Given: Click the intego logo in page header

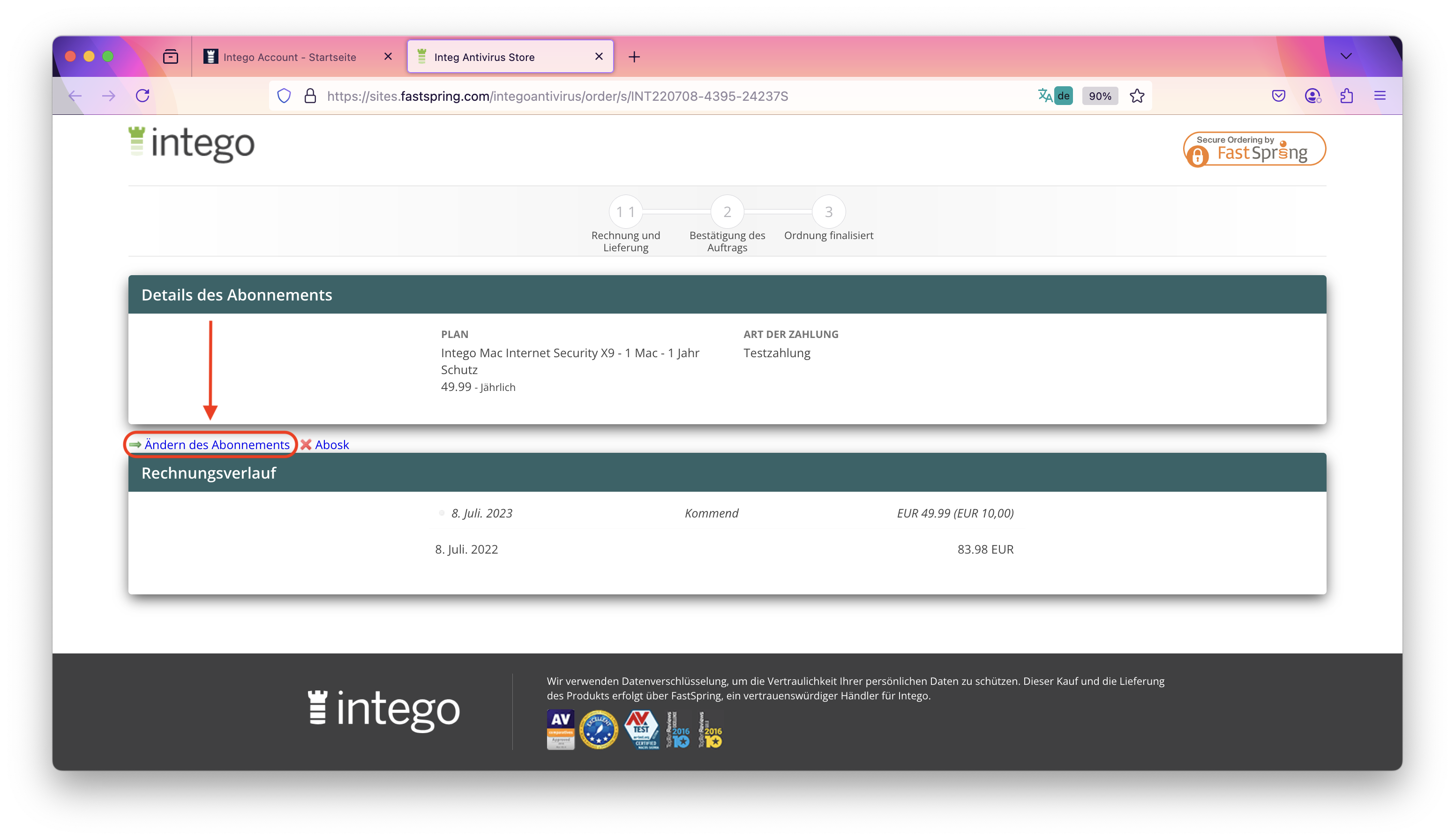Looking at the screenshot, I should point(191,144).
